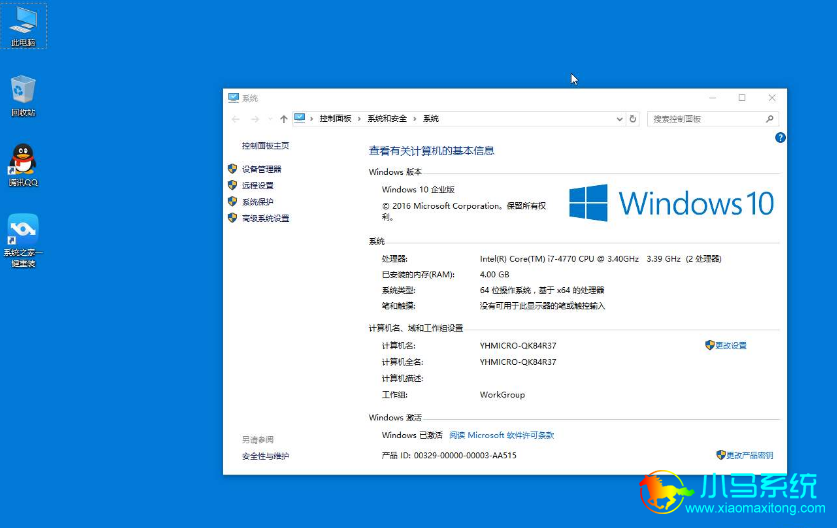This screenshot has height=528, width=837.
Task: Click shield icon beside 远程设置
Action: click(x=232, y=185)
